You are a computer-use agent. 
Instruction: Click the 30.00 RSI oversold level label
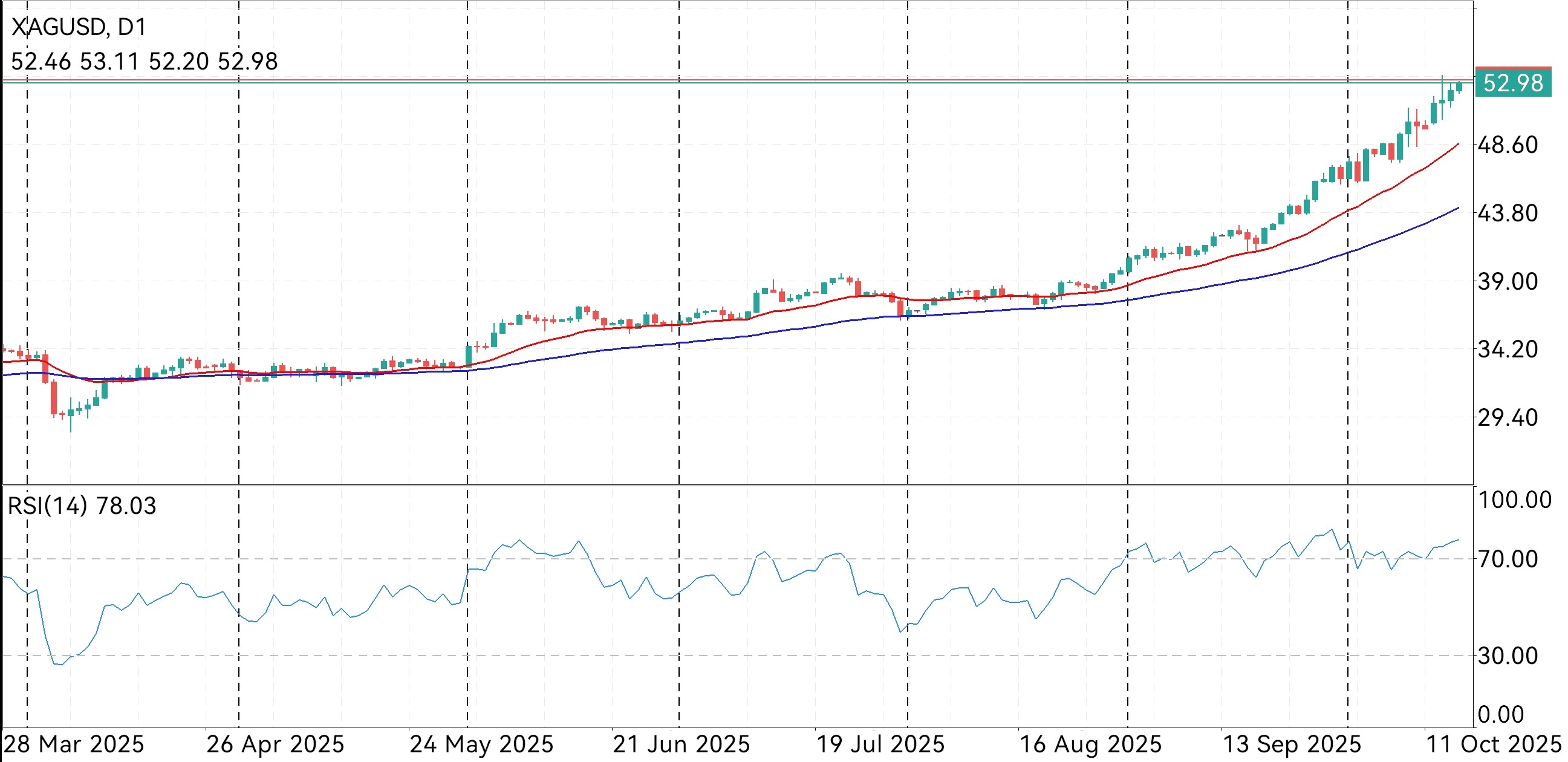(x=1507, y=656)
